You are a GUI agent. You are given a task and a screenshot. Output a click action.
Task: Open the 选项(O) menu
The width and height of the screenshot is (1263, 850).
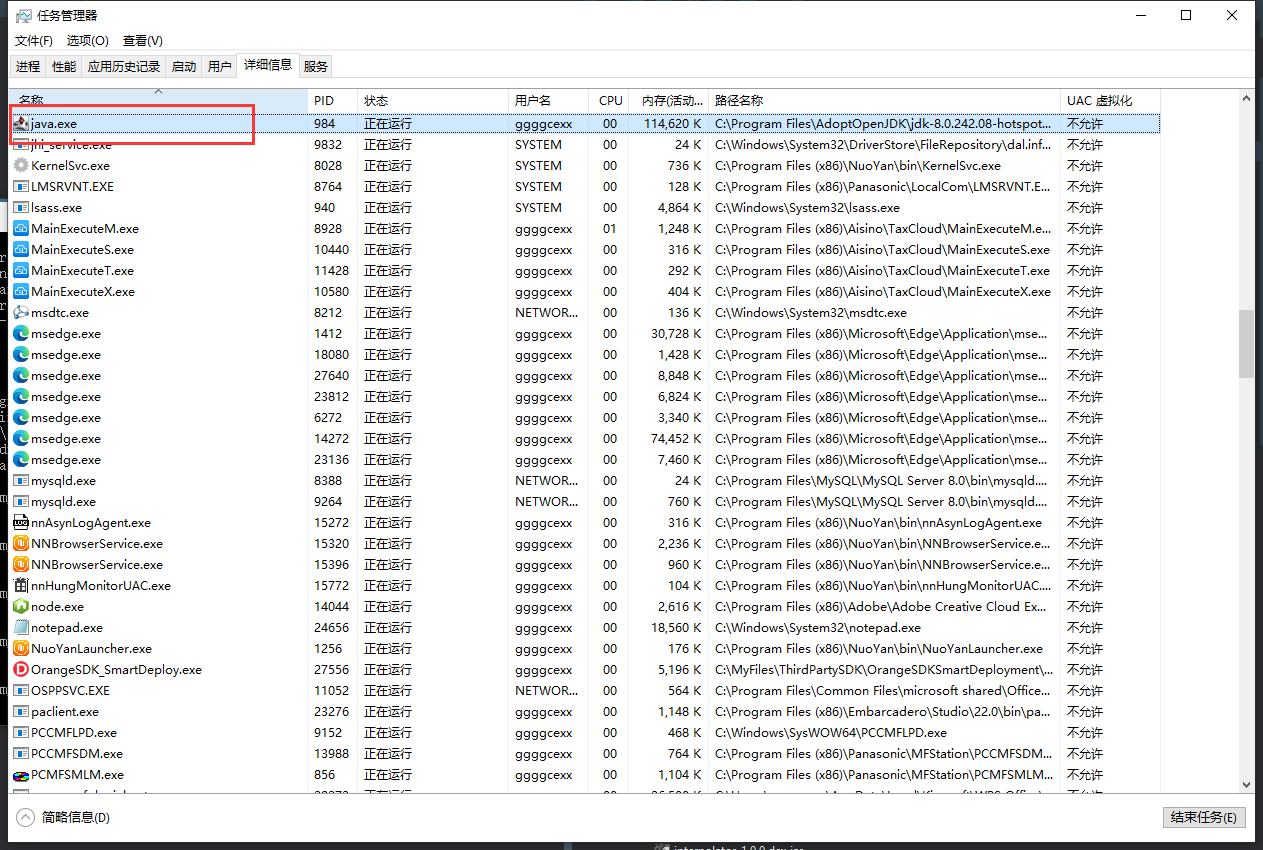tap(88, 41)
